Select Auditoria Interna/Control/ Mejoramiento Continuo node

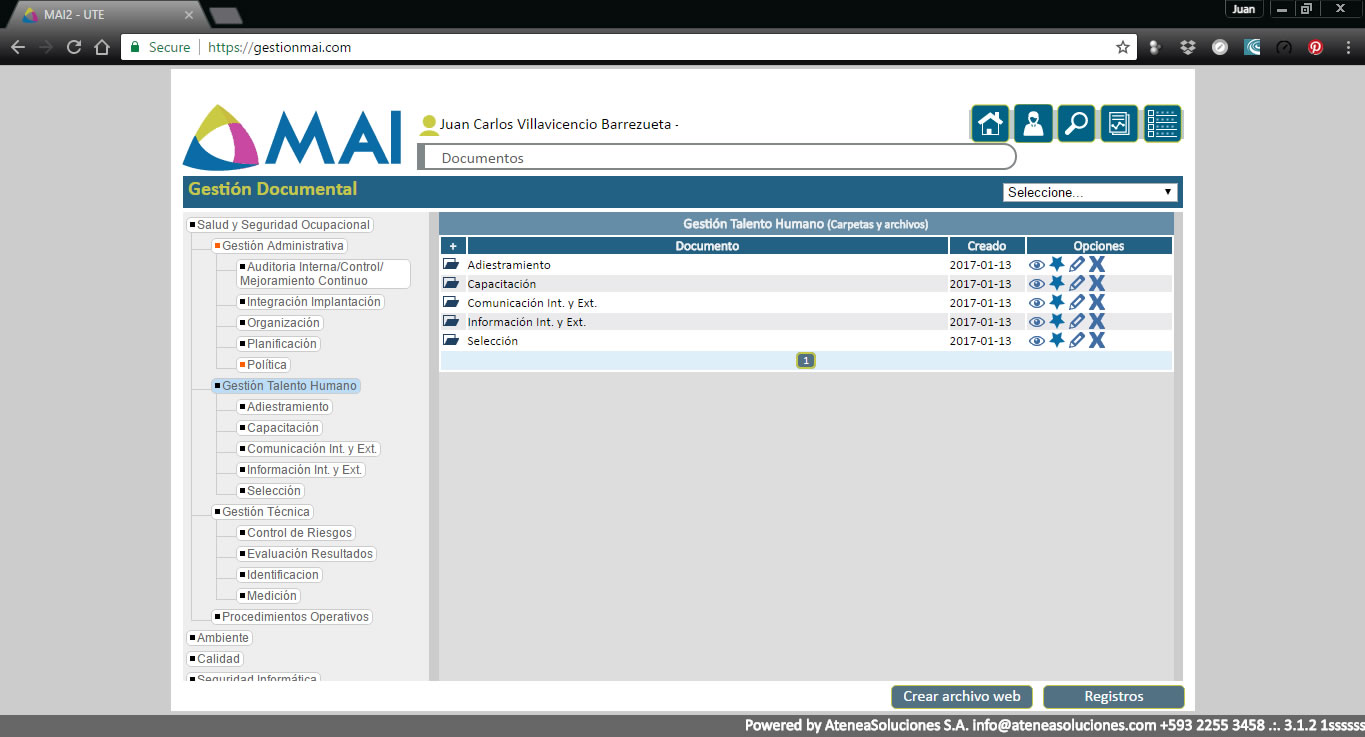[323, 274]
